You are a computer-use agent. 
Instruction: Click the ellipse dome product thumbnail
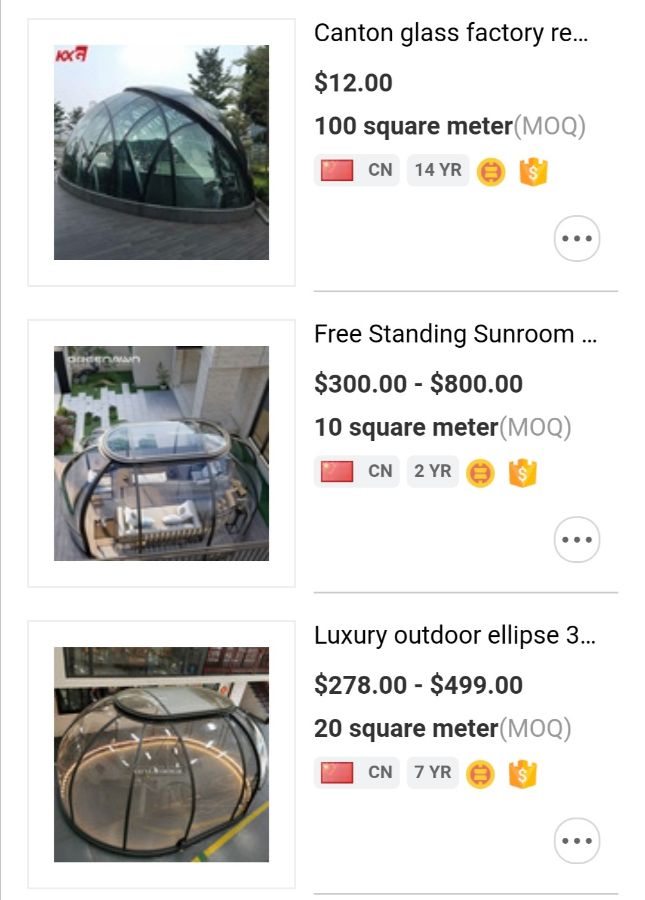pos(161,754)
